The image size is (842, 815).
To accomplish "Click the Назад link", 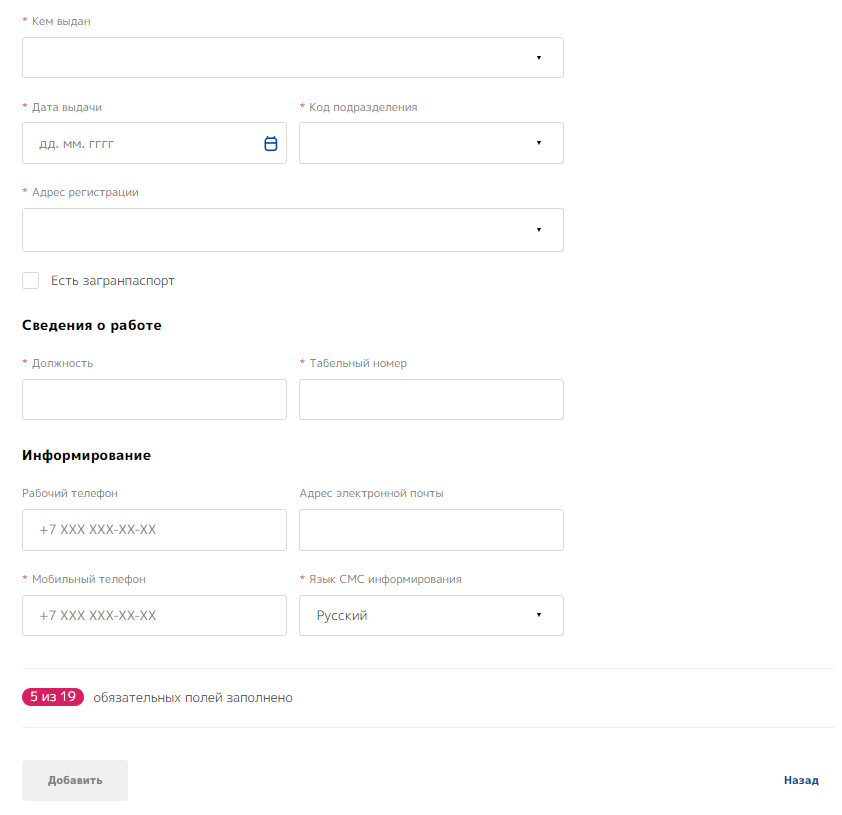I will (801, 780).
